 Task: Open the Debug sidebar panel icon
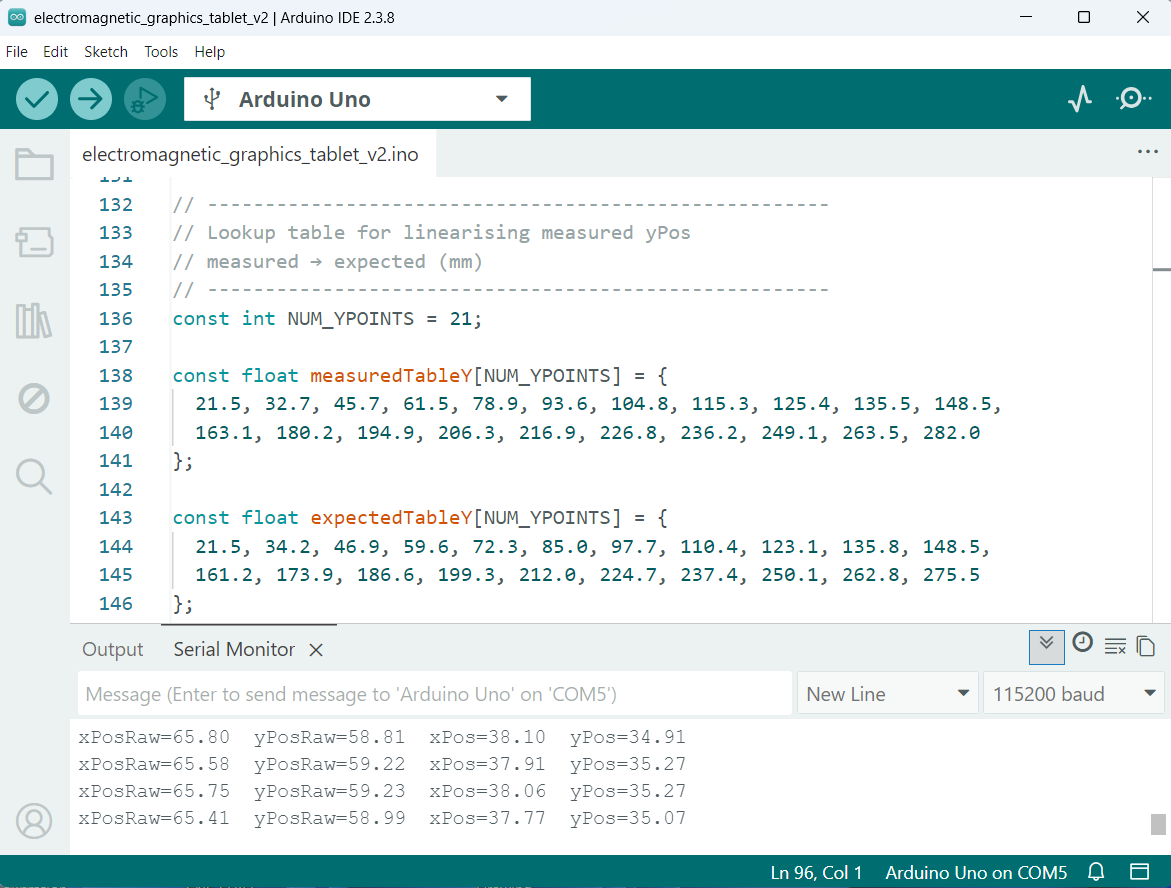(x=34, y=399)
